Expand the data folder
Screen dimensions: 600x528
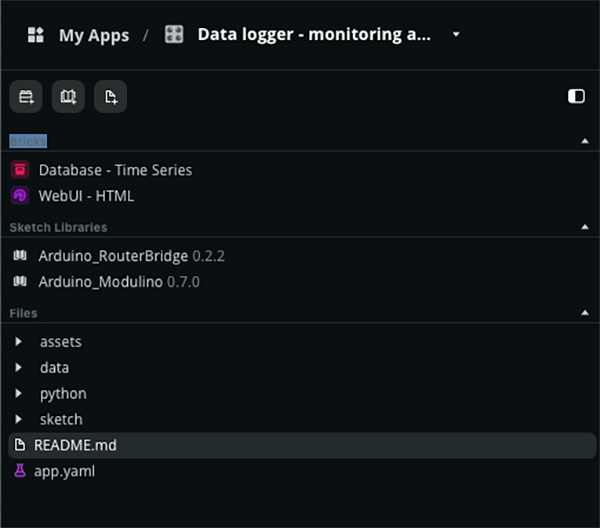click(18, 367)
